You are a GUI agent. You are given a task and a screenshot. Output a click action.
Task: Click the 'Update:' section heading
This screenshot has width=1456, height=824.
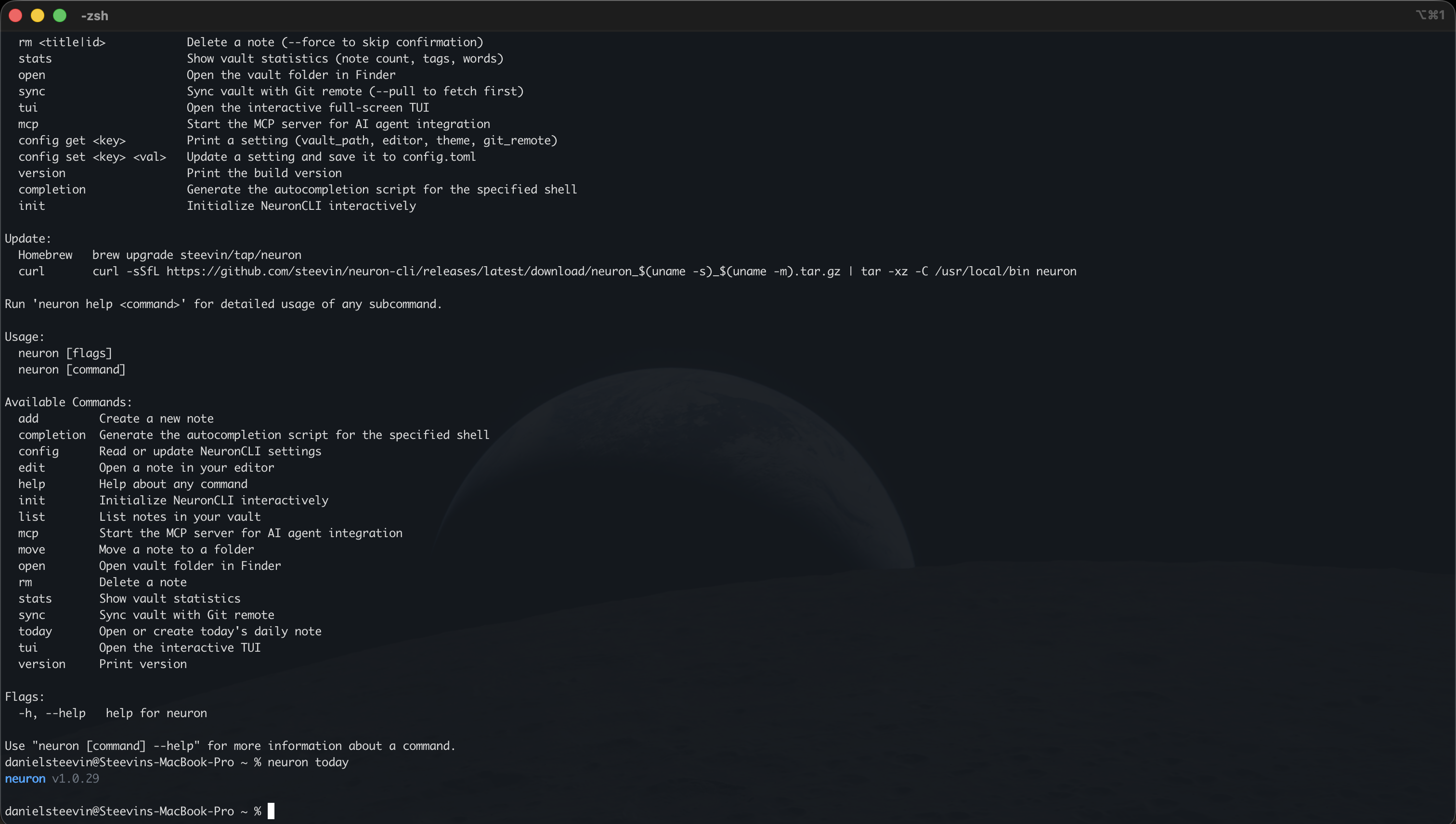click(28, 239)
